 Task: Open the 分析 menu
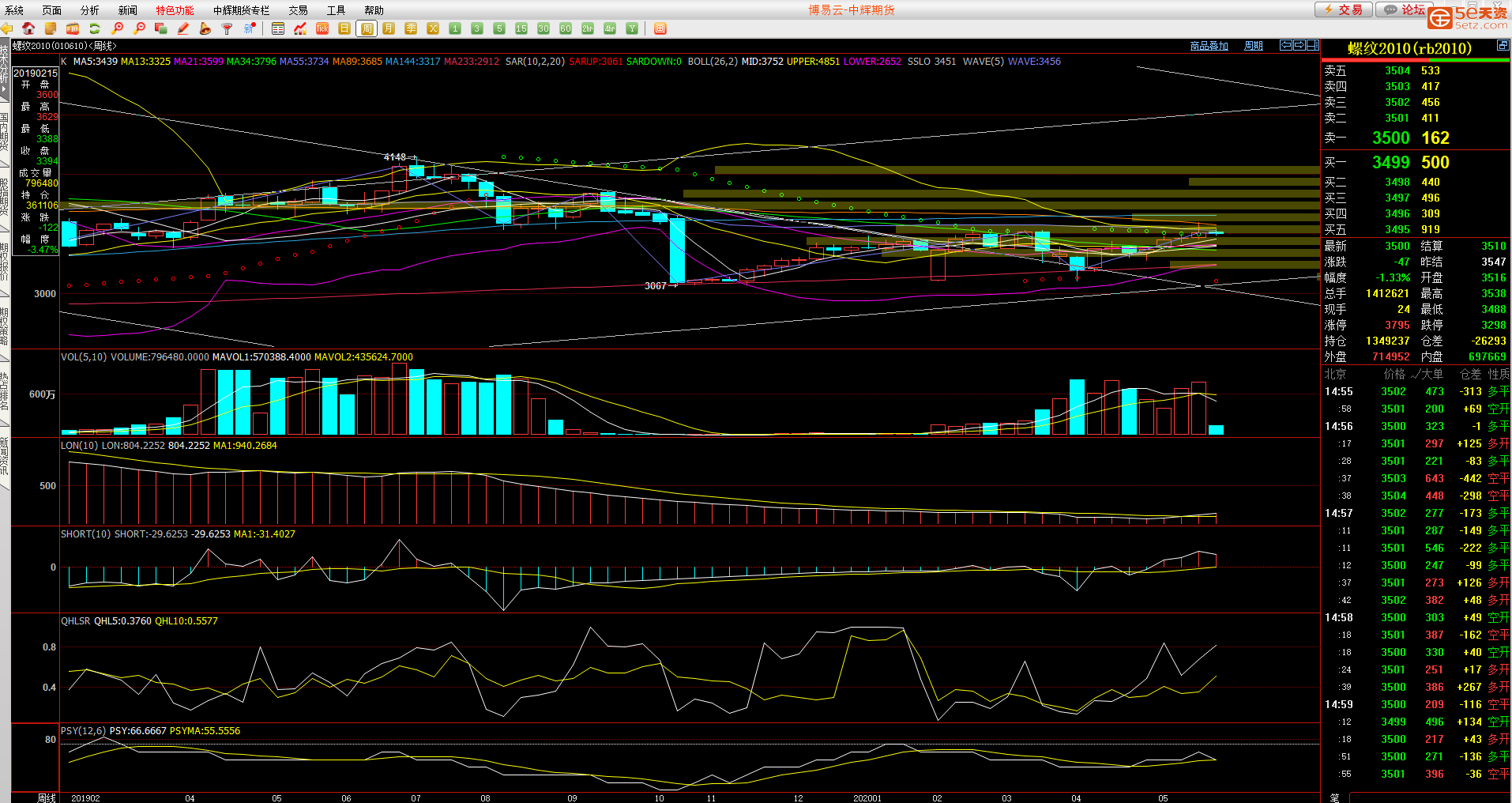(x=90, y=10)
